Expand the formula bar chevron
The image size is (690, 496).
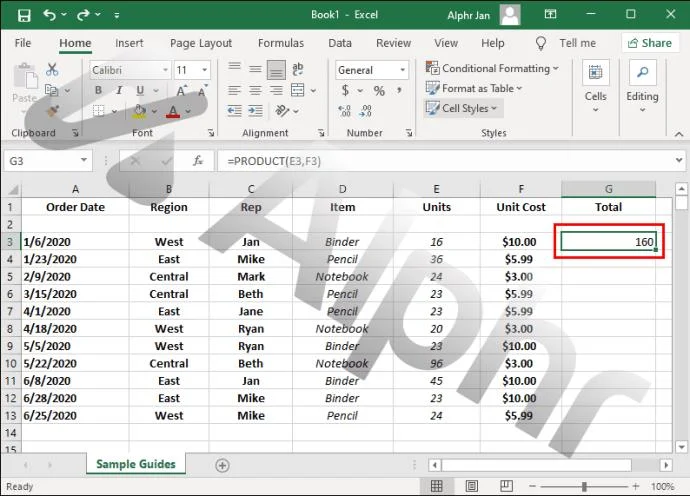click(x=679, y=160)
